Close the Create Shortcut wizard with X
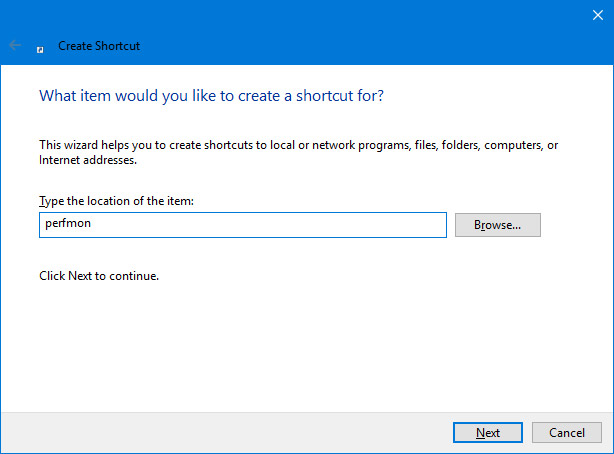The height and width of the screenshot is (454, 614). click(x=598, y=15)
